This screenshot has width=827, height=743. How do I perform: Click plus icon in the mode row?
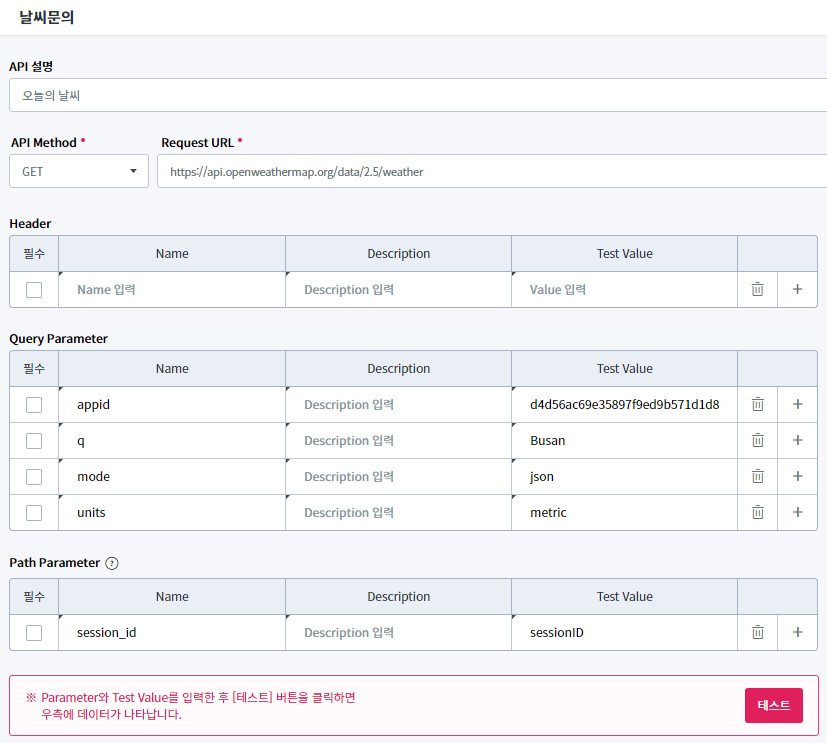[797, 476]
